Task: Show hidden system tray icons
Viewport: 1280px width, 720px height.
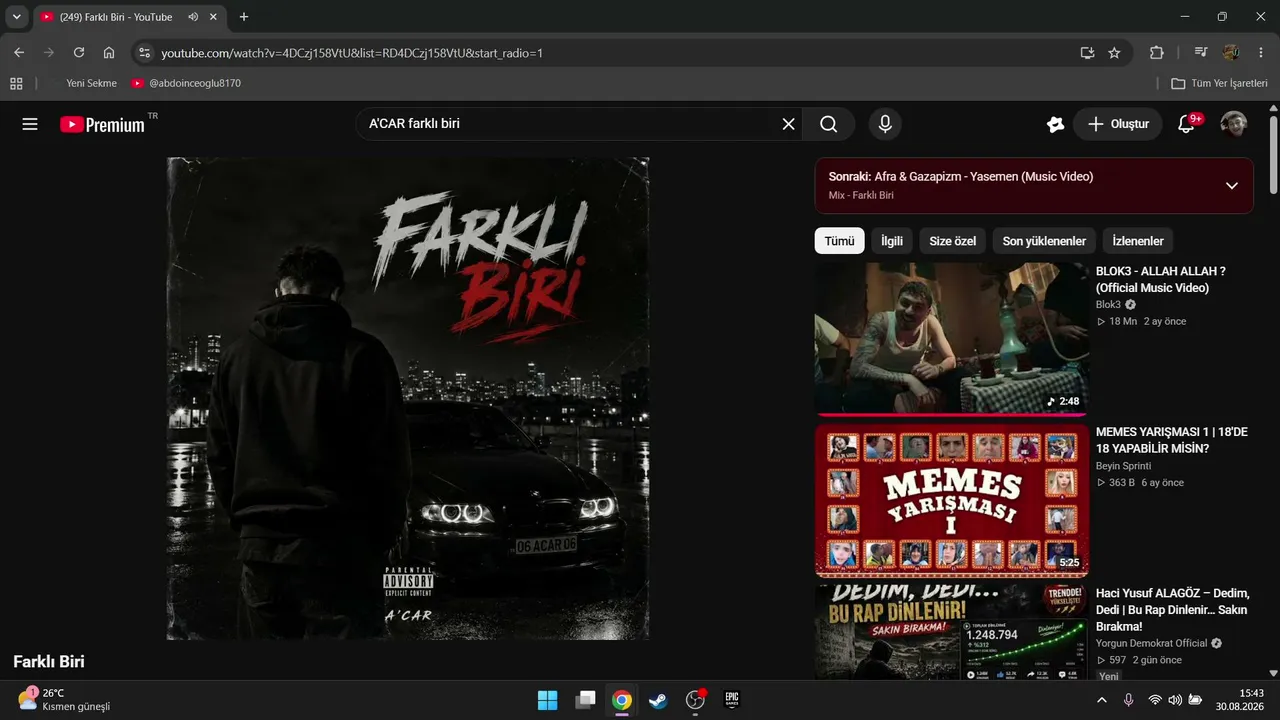Action: [x=1102, y=700]
